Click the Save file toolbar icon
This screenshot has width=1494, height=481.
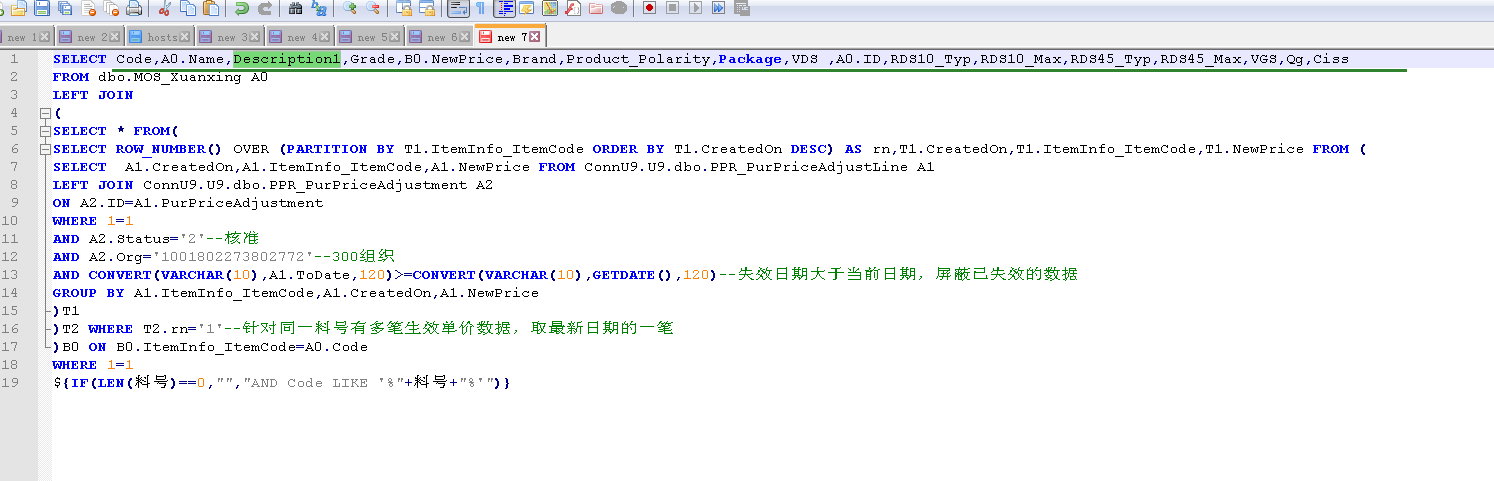point(42,8)
